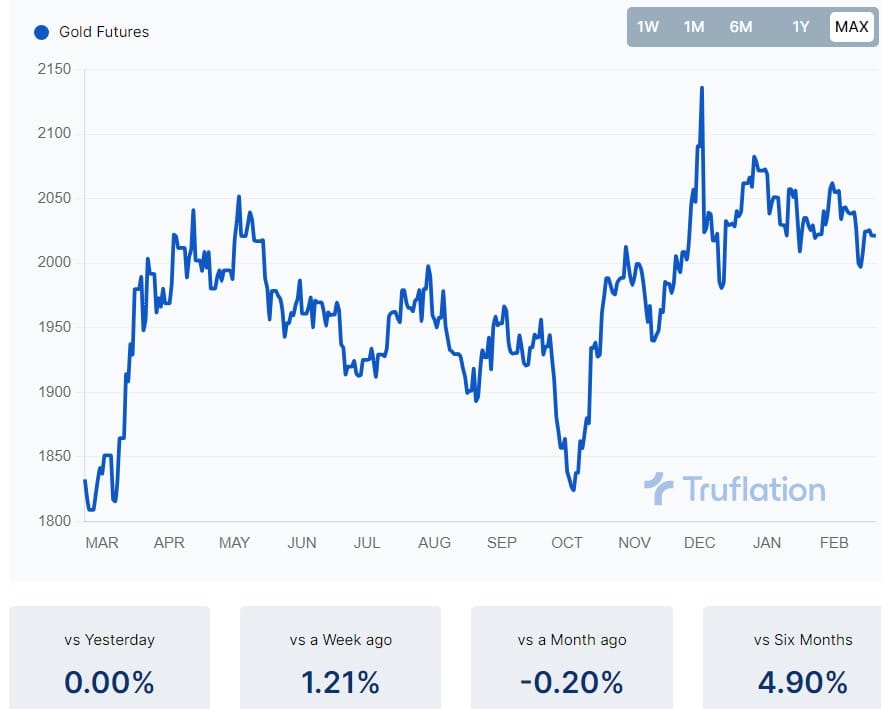Click the -0.20% monthly change value
Screen dimensions: 881x709
[572, 684]
